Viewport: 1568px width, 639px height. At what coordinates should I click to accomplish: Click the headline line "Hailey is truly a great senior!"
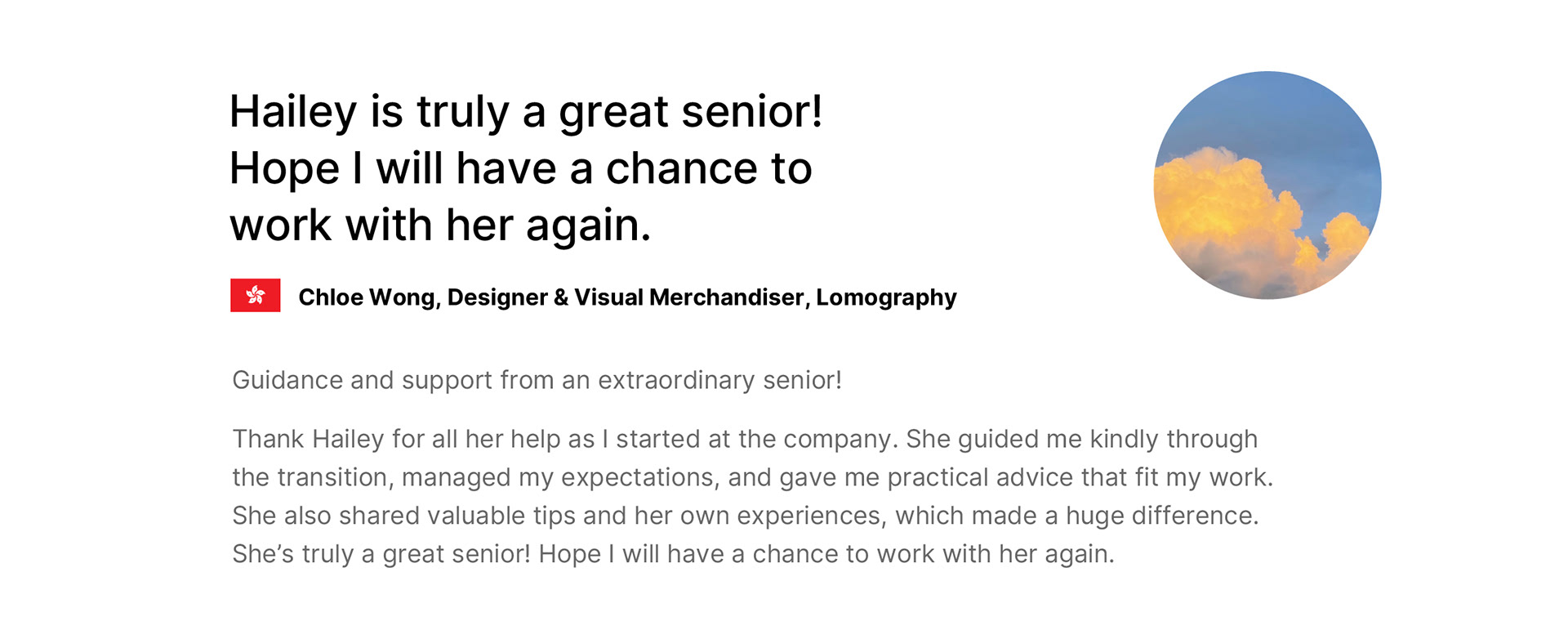[525, 112]
